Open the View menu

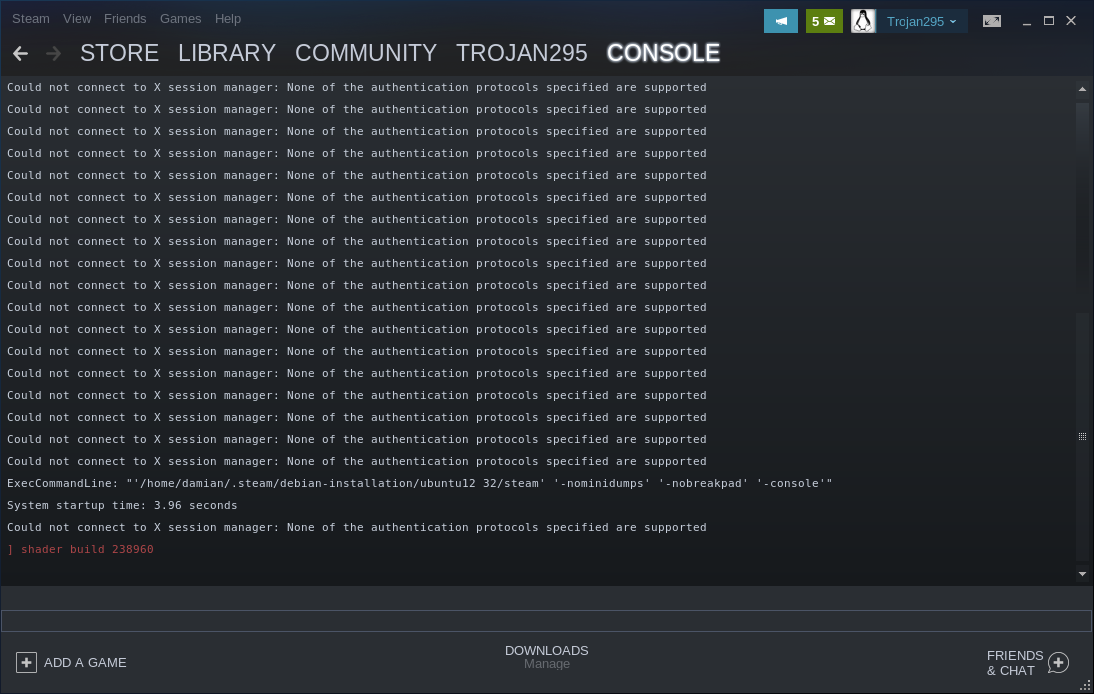(x=77, y=19)
